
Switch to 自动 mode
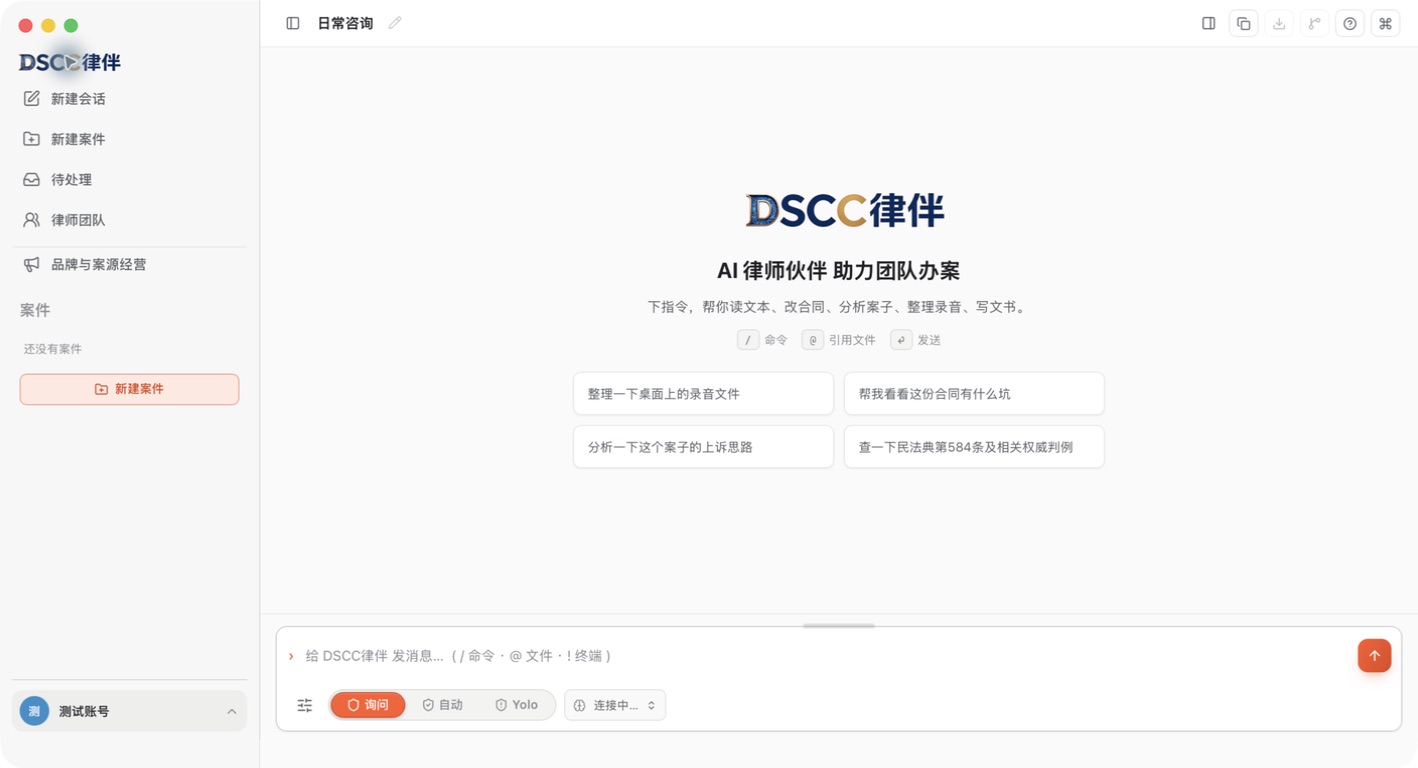tap(442, 705)
